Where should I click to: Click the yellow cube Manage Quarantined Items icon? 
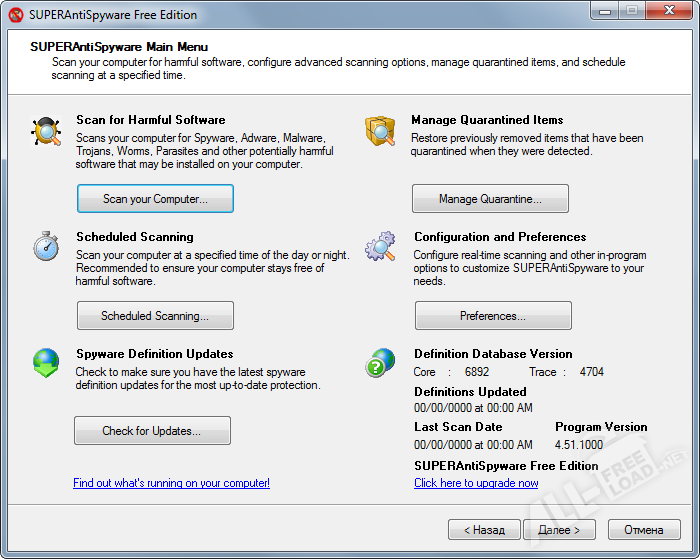tap(380, 131)
